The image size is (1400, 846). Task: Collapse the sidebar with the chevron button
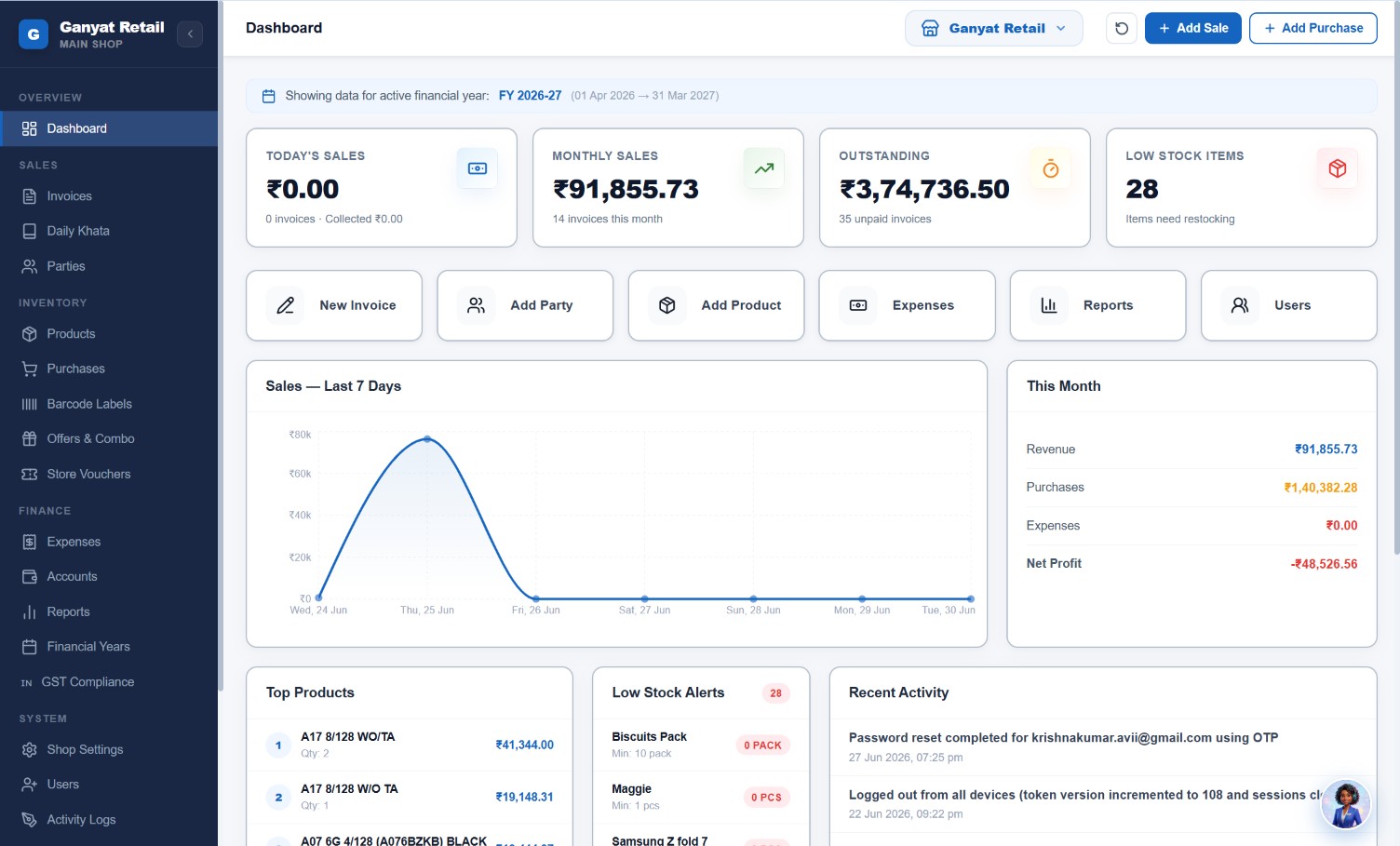coord(190,34)
